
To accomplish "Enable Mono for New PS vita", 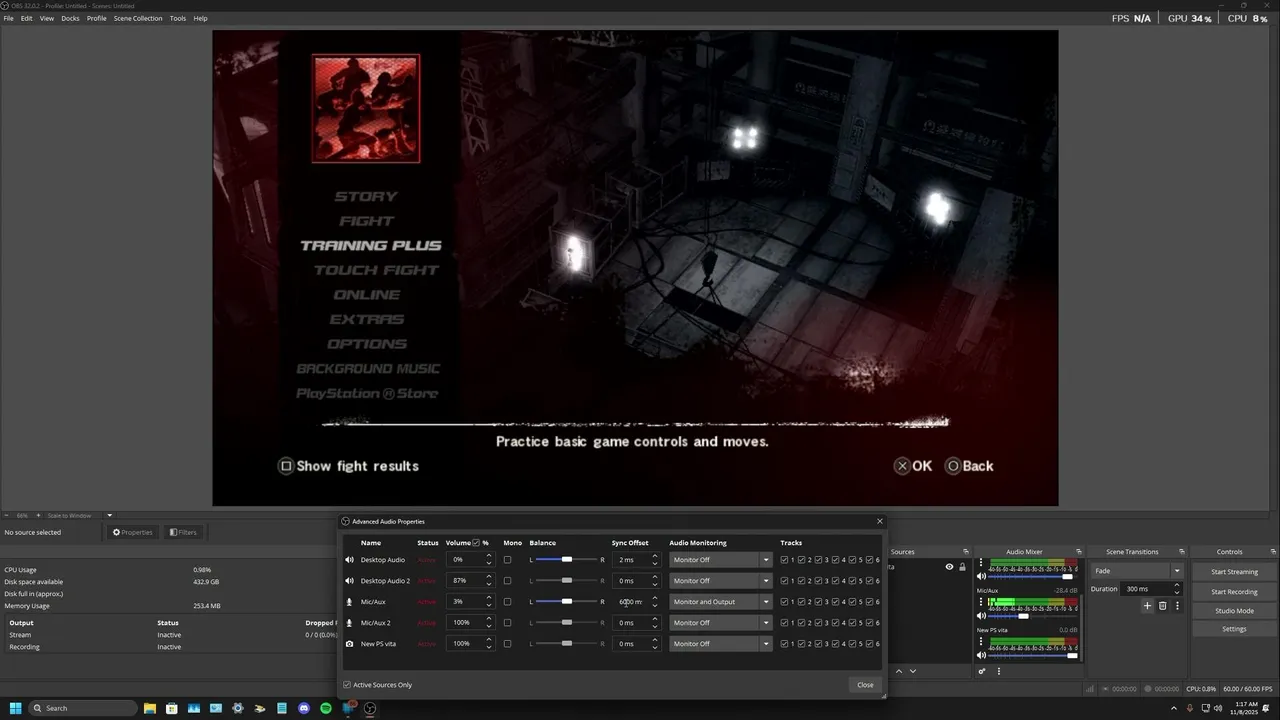I will pyautogui.click(x=507, y=644).
